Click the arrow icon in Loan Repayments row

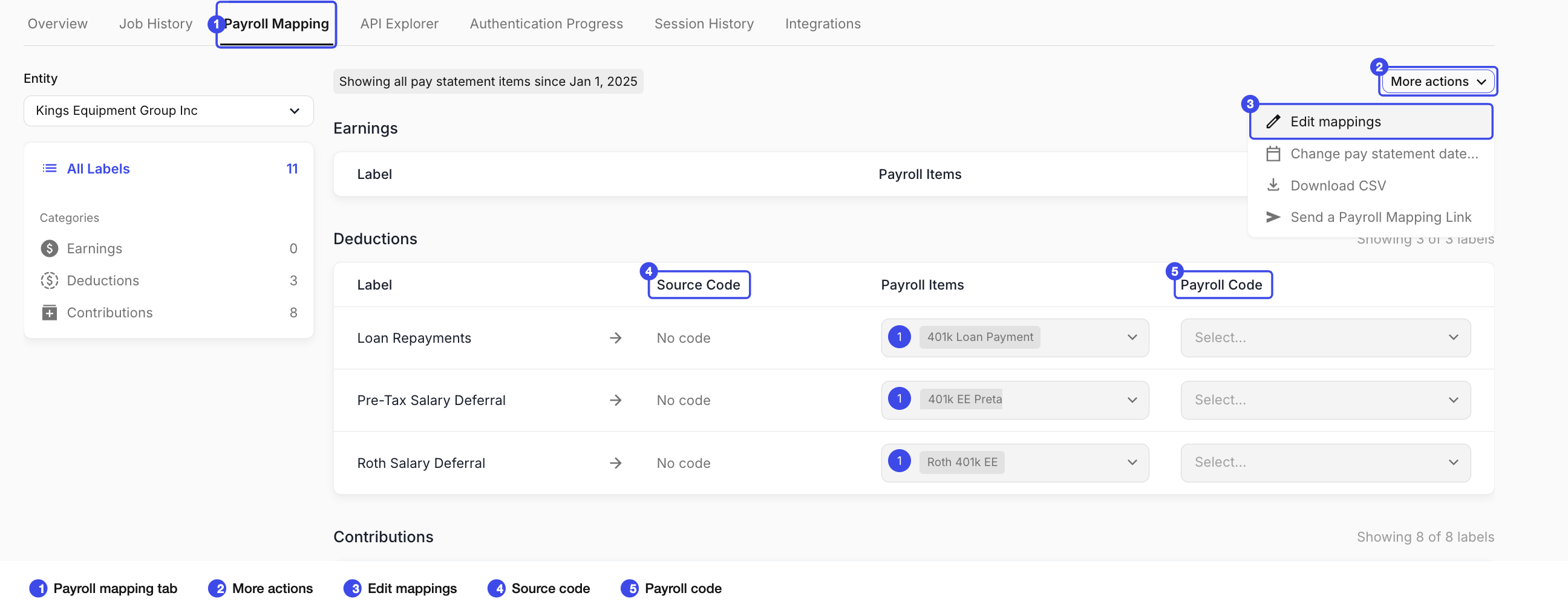pos(615,338)
